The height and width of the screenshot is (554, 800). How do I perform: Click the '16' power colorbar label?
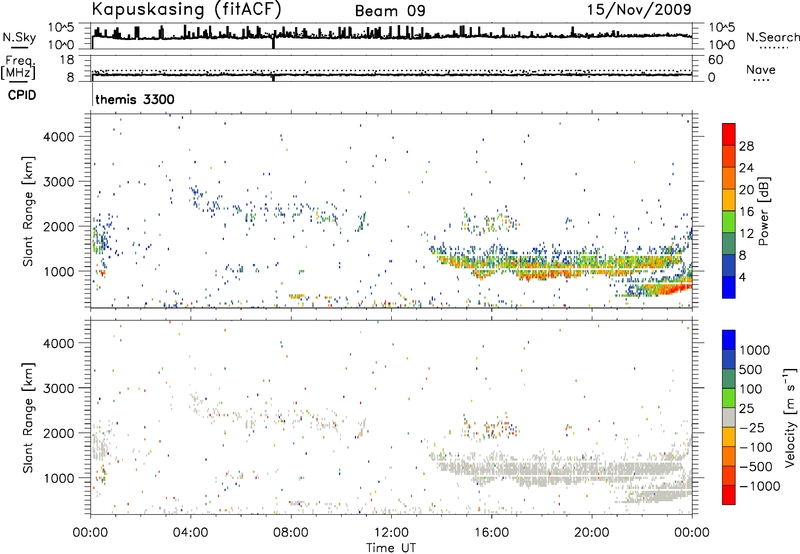click(746, 212)
